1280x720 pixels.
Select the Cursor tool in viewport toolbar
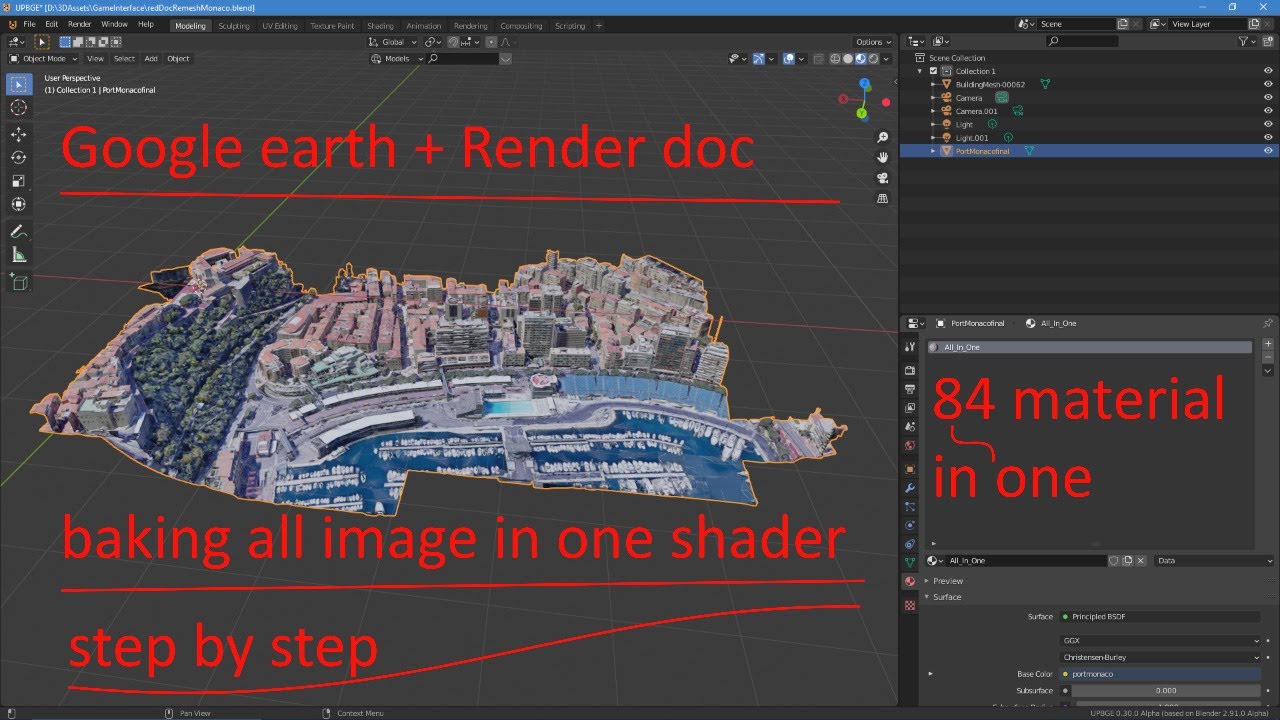click(x=19, y=108)
